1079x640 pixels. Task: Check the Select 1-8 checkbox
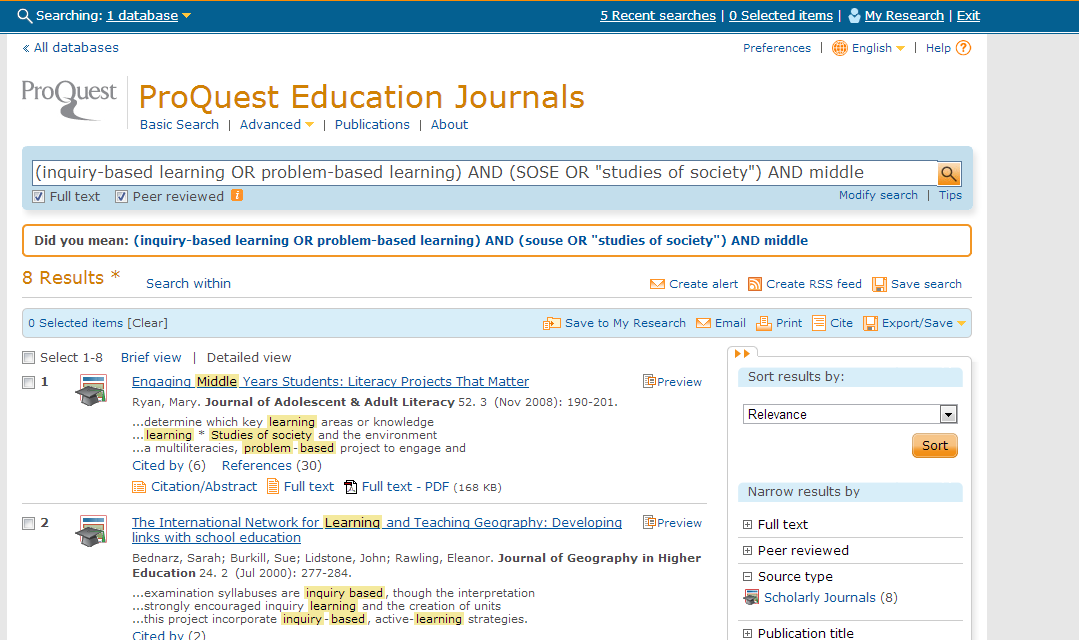tap(27, 357)
